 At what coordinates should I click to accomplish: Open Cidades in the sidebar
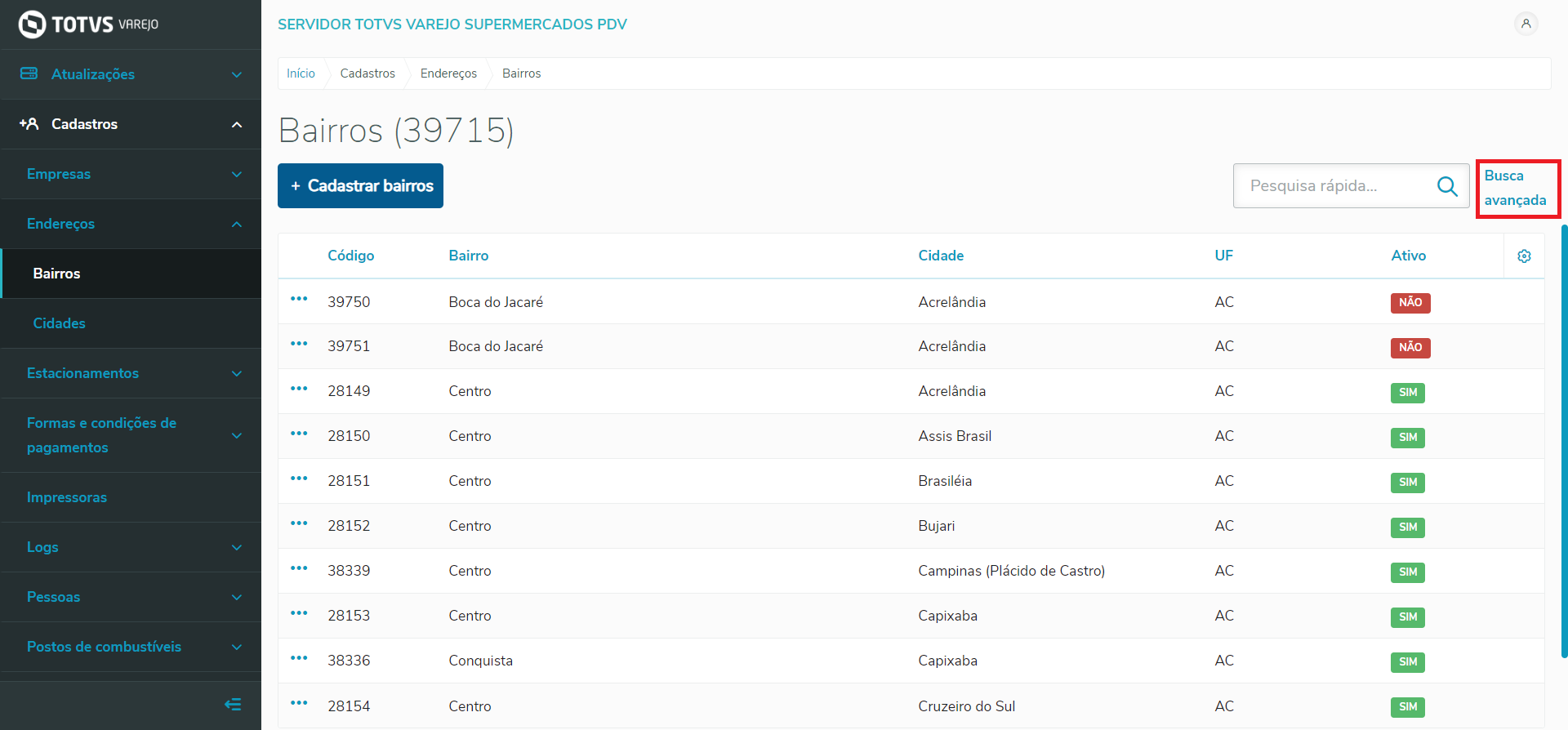pyautogui.click(x=131, y=323)
